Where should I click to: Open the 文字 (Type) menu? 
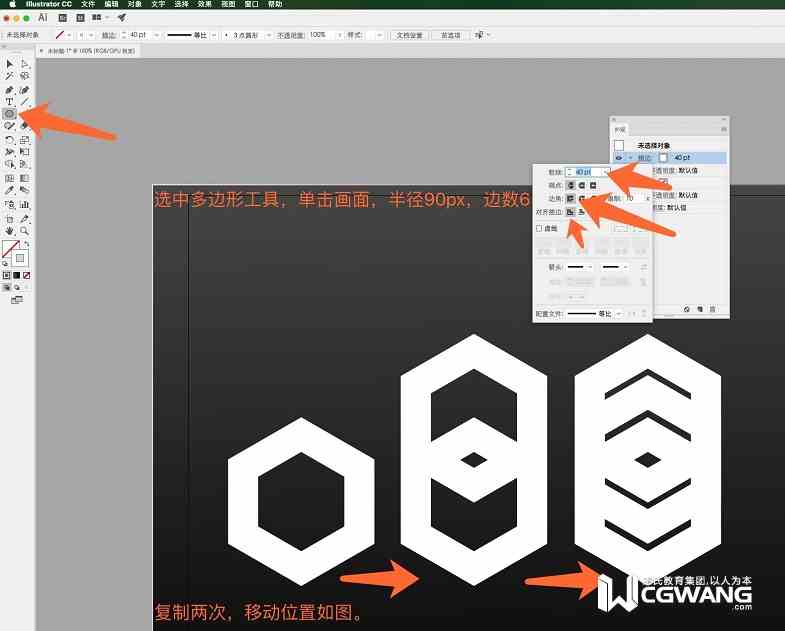[158, 4]
